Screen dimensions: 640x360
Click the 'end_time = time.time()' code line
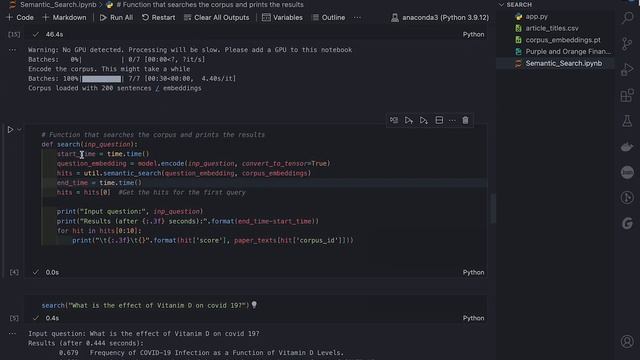coord(99,182)
